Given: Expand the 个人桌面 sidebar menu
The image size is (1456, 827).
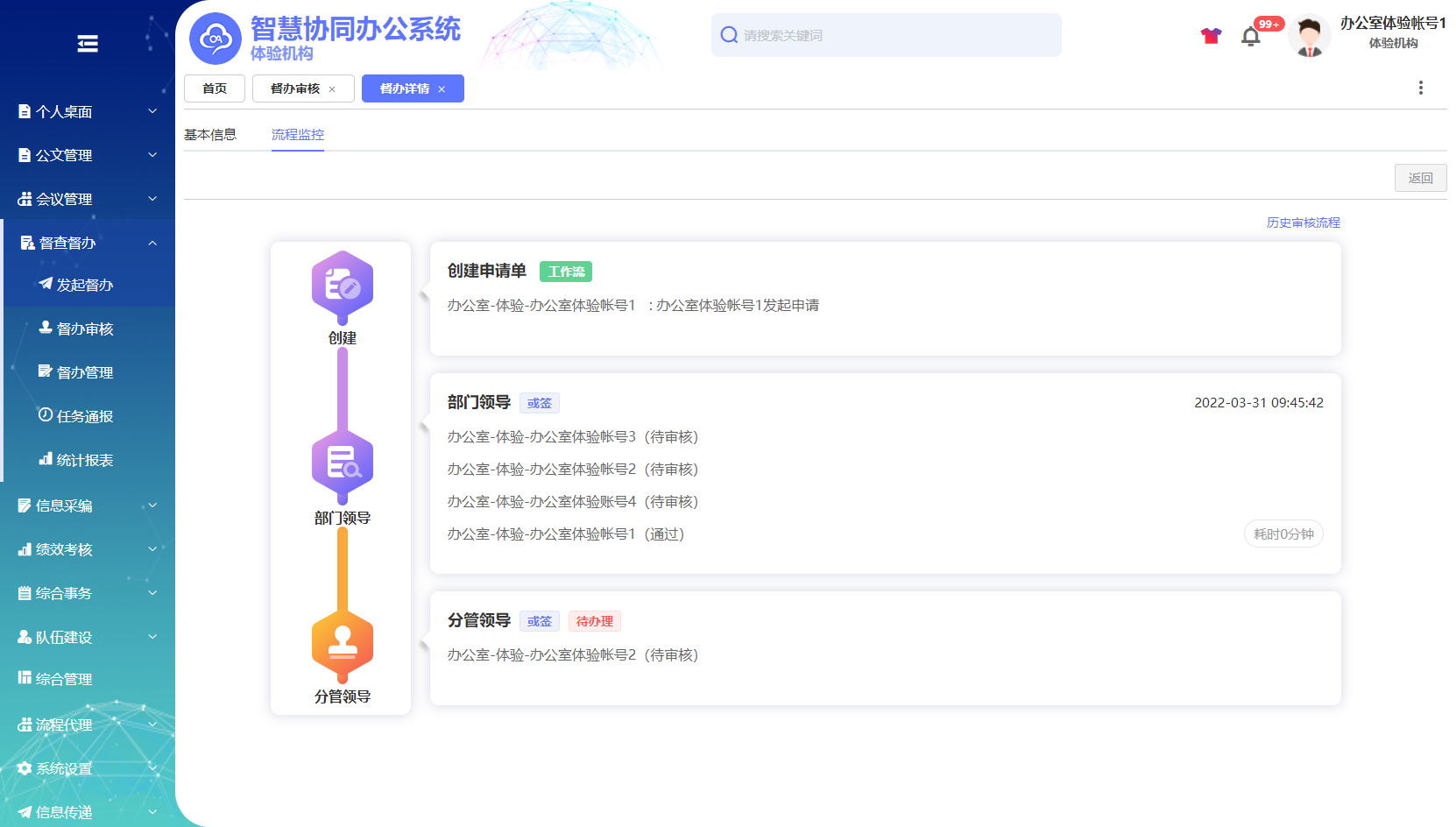Looking at the screenshot, I should click(88, 111).
